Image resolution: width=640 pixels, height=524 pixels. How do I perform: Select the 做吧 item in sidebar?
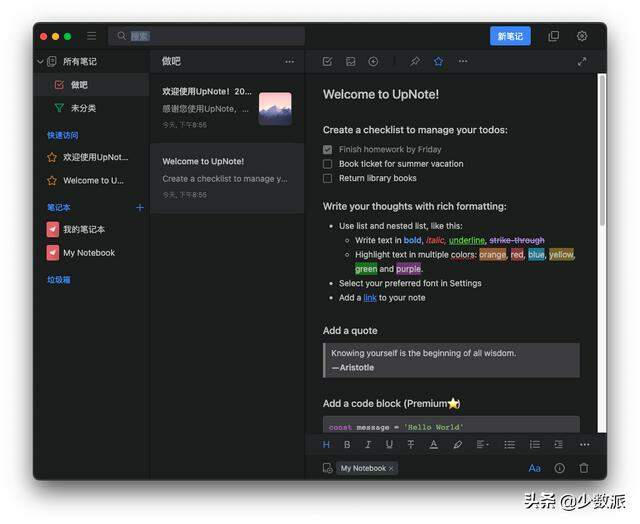(x=91, y=85)
